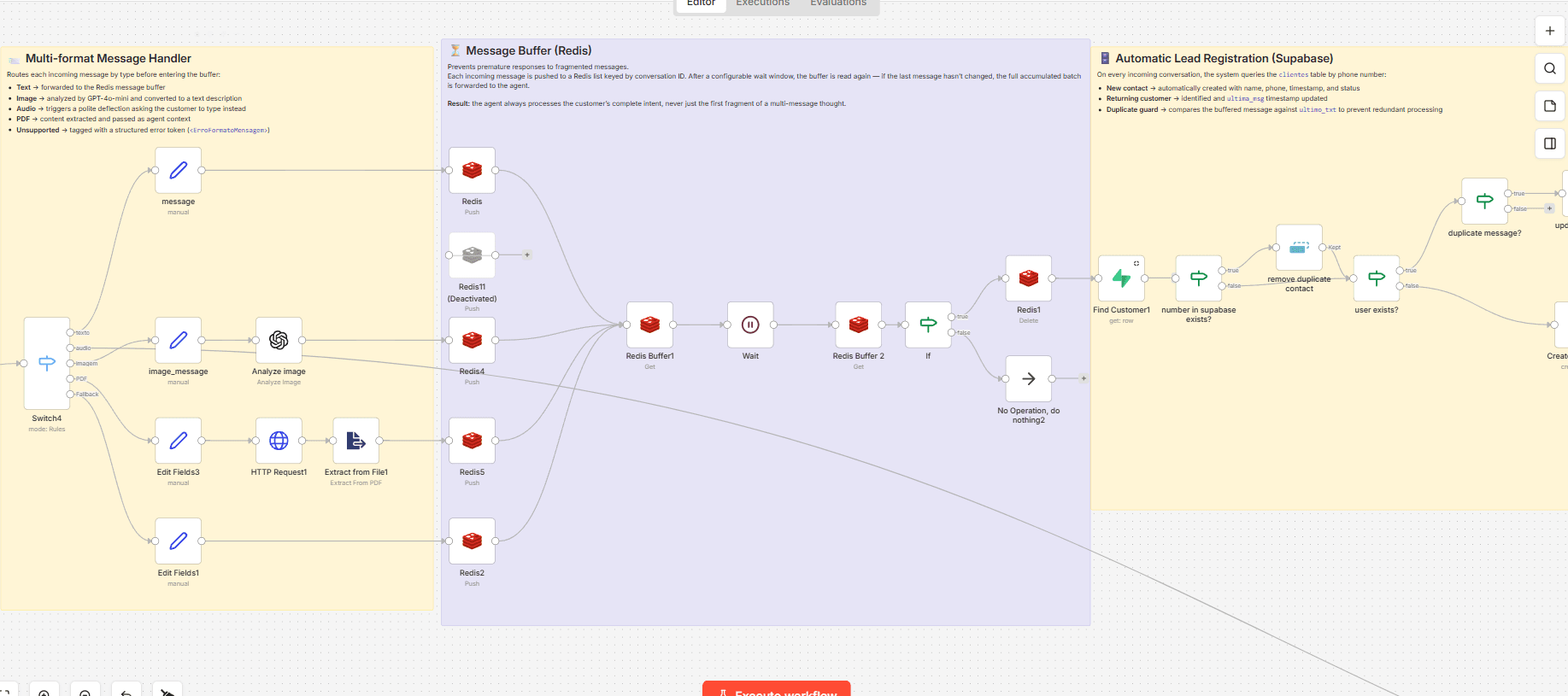Viewport: 1568px width, 696px height.
Task: Open the 'Redis Buffer1' Get node
Action: [x=649, y=325]
